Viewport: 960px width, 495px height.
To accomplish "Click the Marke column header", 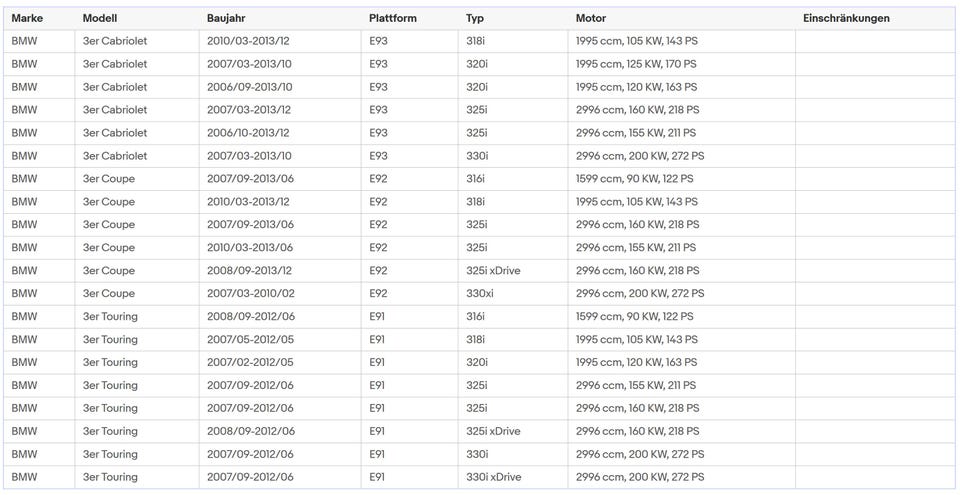I will (39, 18).
